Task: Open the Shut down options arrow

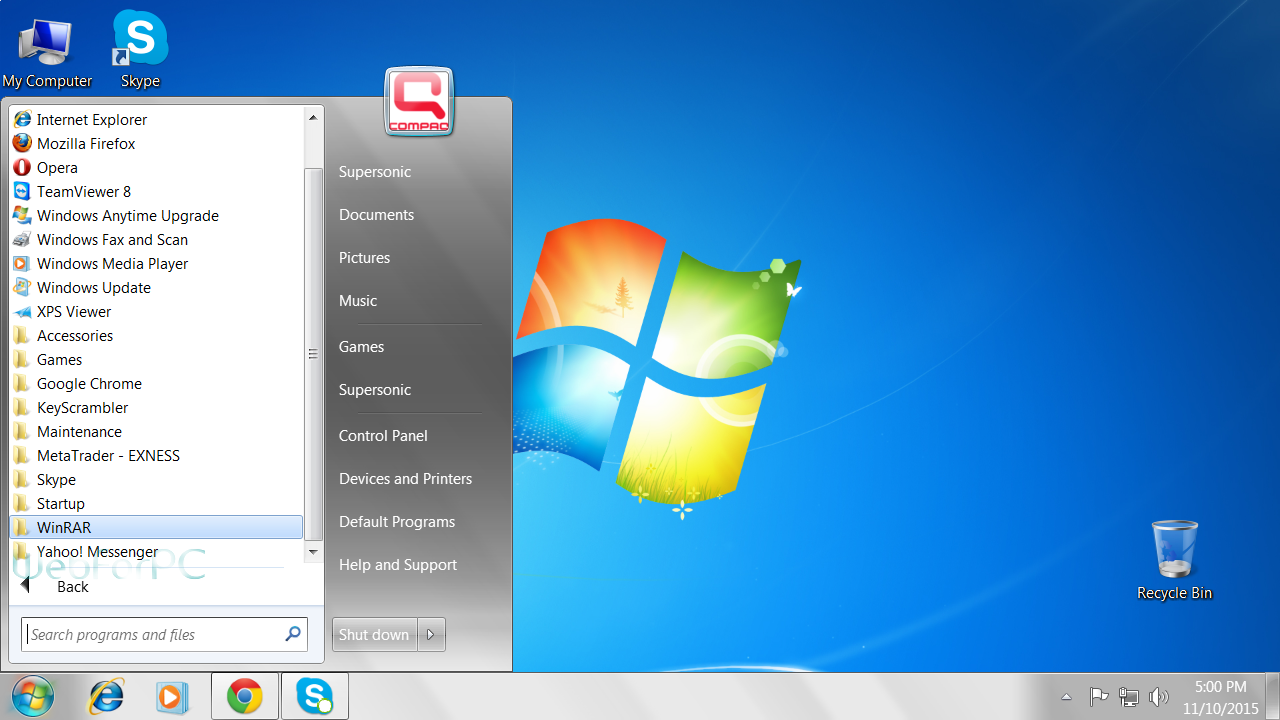Action: [x=430, y=634]
